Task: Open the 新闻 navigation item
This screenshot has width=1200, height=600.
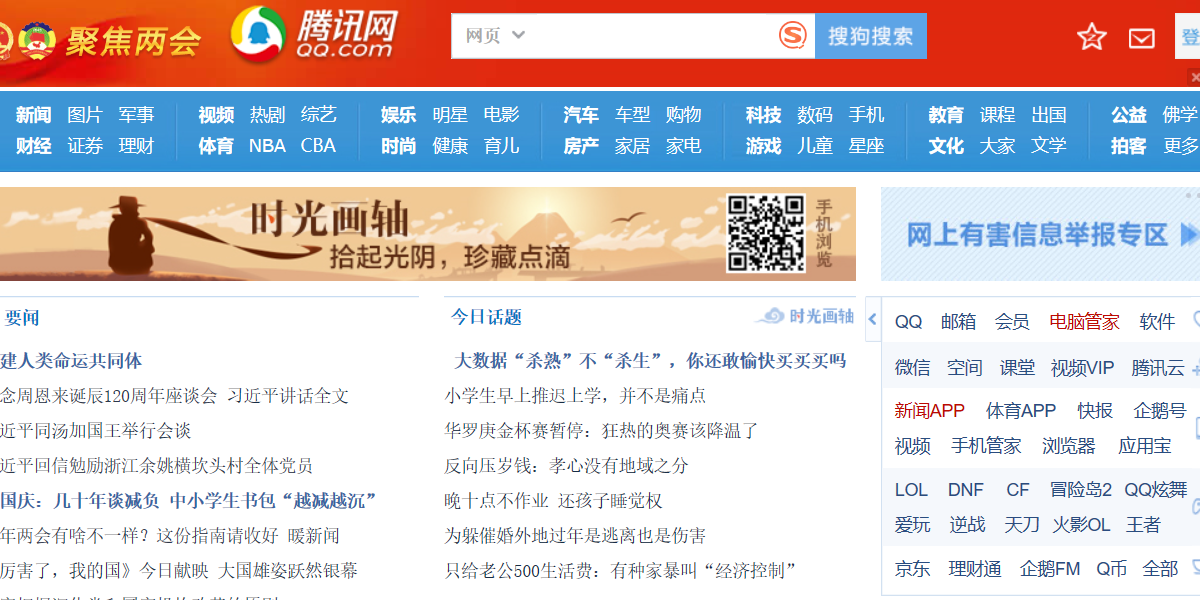Action: click(33, 115)
